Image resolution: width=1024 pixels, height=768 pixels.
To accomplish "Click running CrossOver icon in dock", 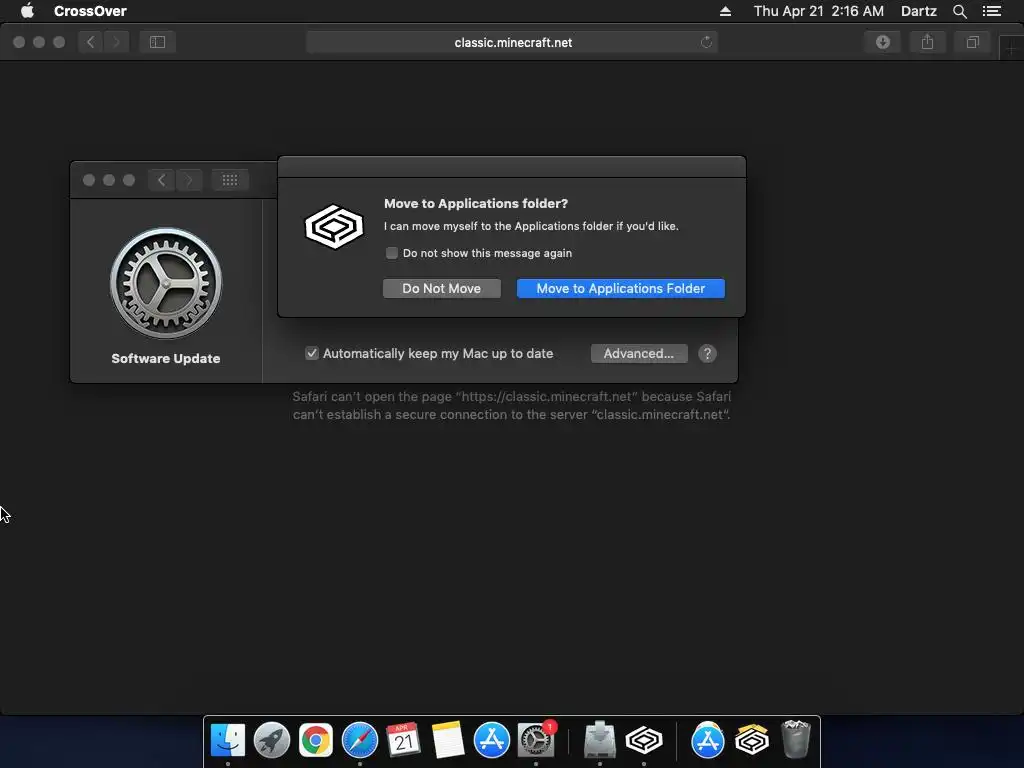I will 644,741.
